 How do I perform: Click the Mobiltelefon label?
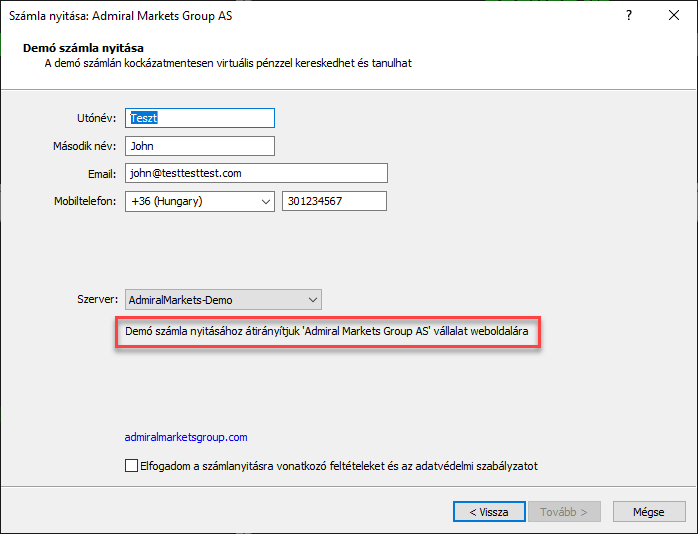(x=85, y=201)
